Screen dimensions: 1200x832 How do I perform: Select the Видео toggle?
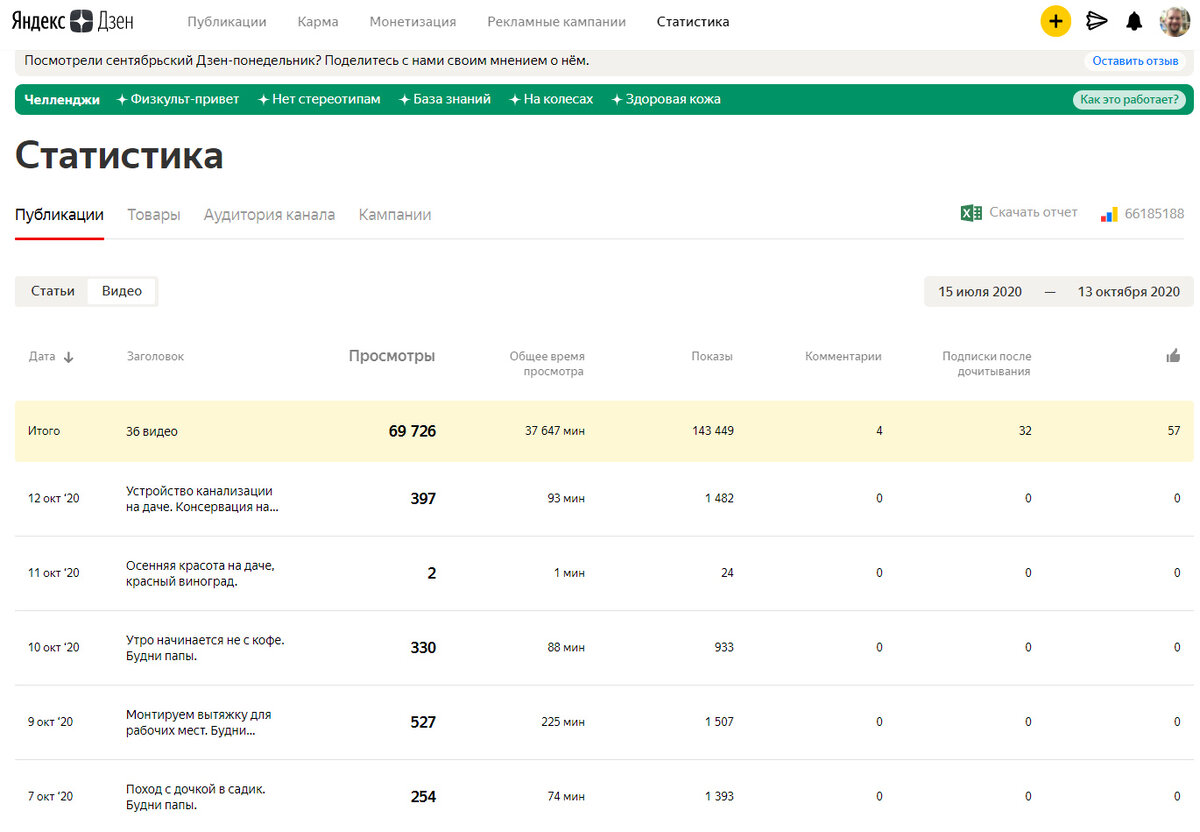[x=122, y=291]
